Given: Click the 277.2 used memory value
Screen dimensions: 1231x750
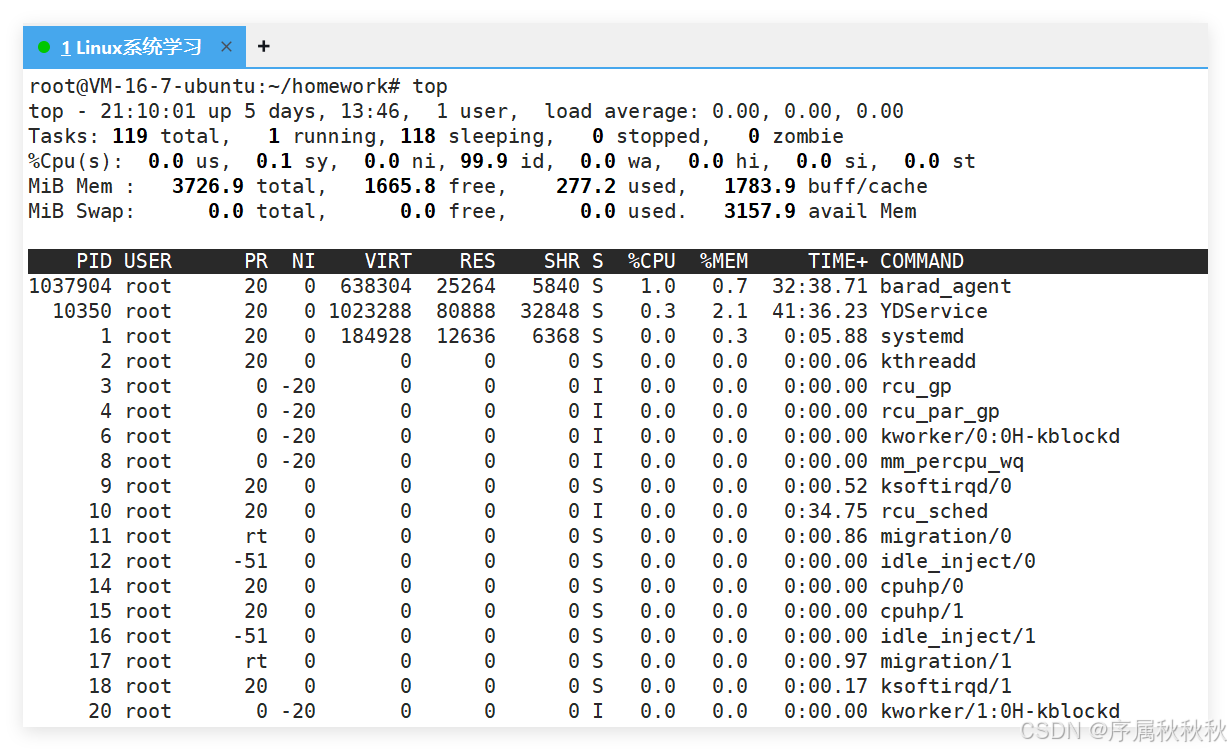Looking at the screenshot, I should [586, 186].
